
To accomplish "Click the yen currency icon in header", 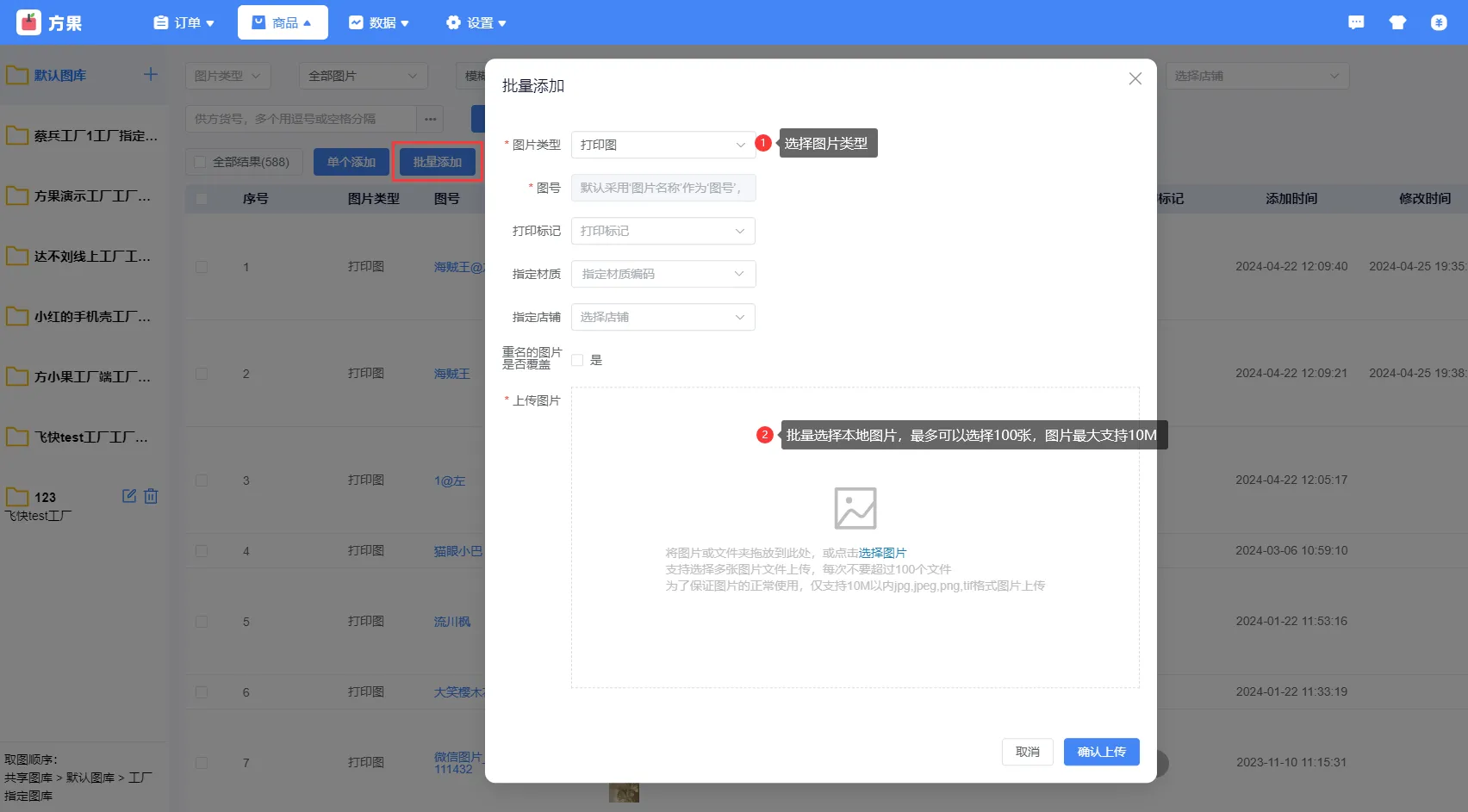I will coord(1439,22).
